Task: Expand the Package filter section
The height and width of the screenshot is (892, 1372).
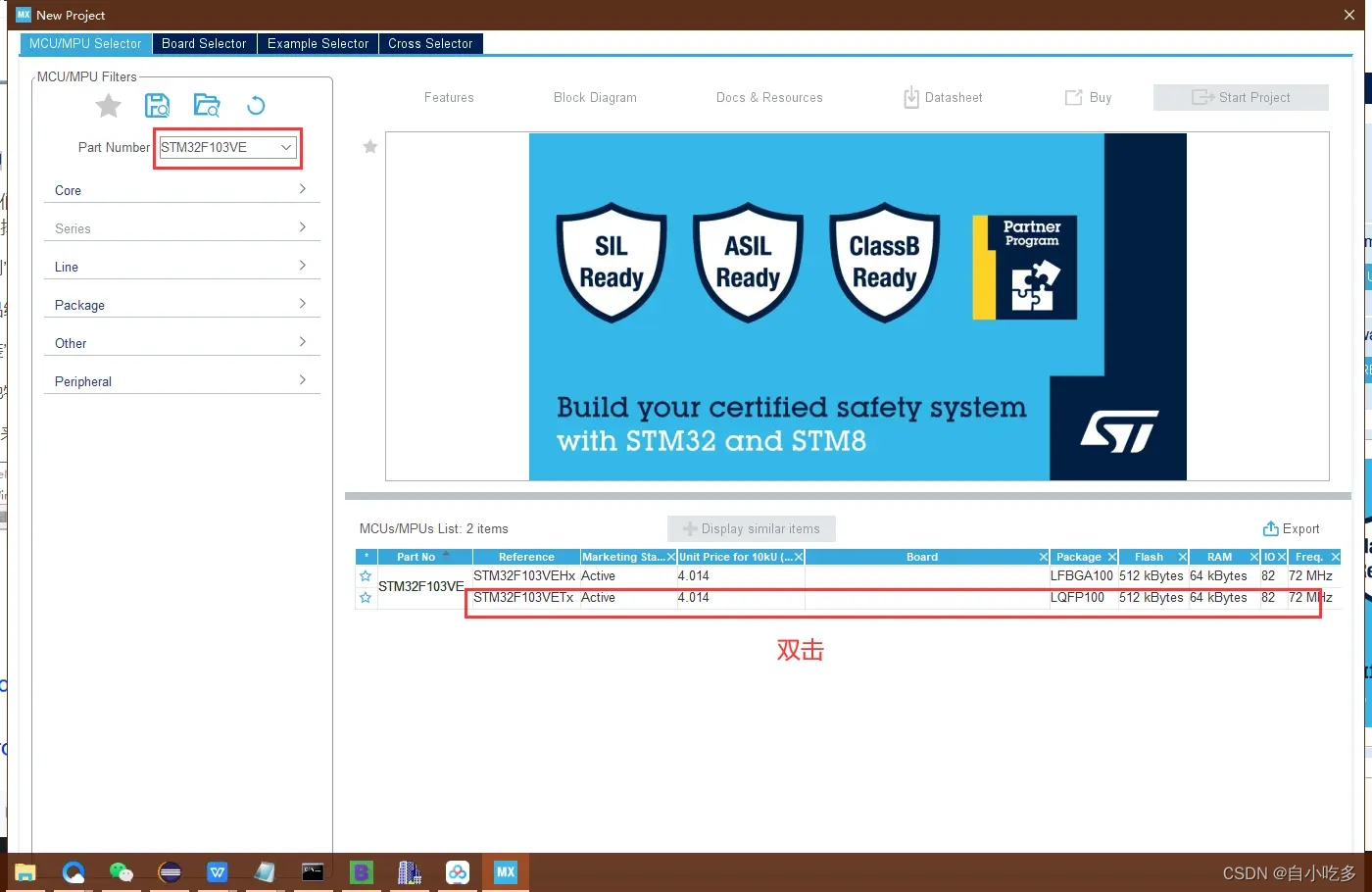Action: click(181, 304)
